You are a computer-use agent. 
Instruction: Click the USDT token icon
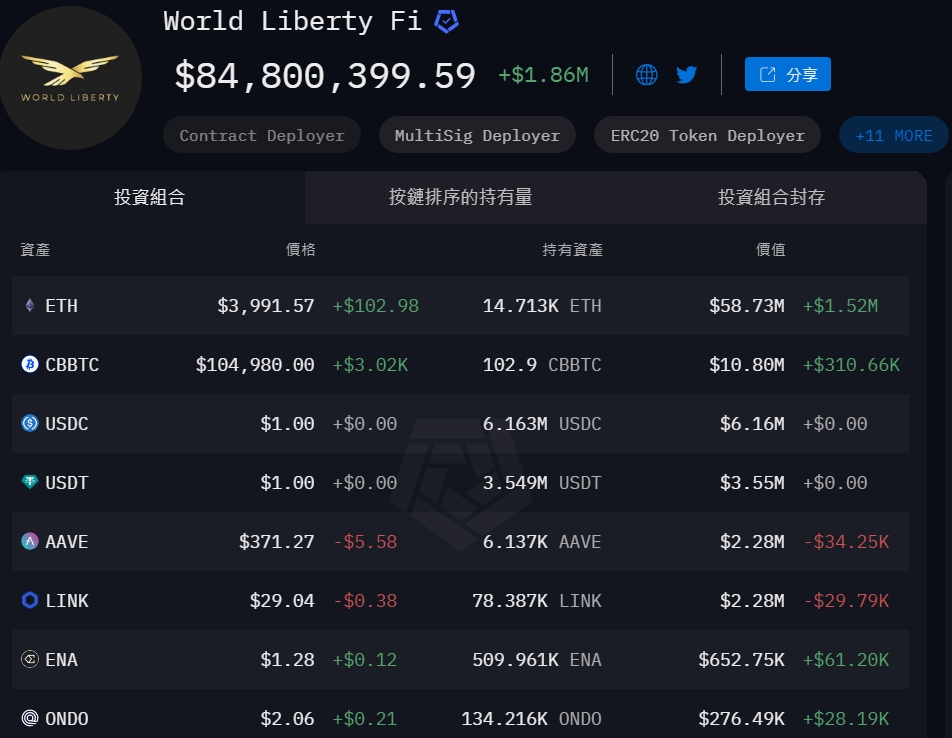(30, 482)
